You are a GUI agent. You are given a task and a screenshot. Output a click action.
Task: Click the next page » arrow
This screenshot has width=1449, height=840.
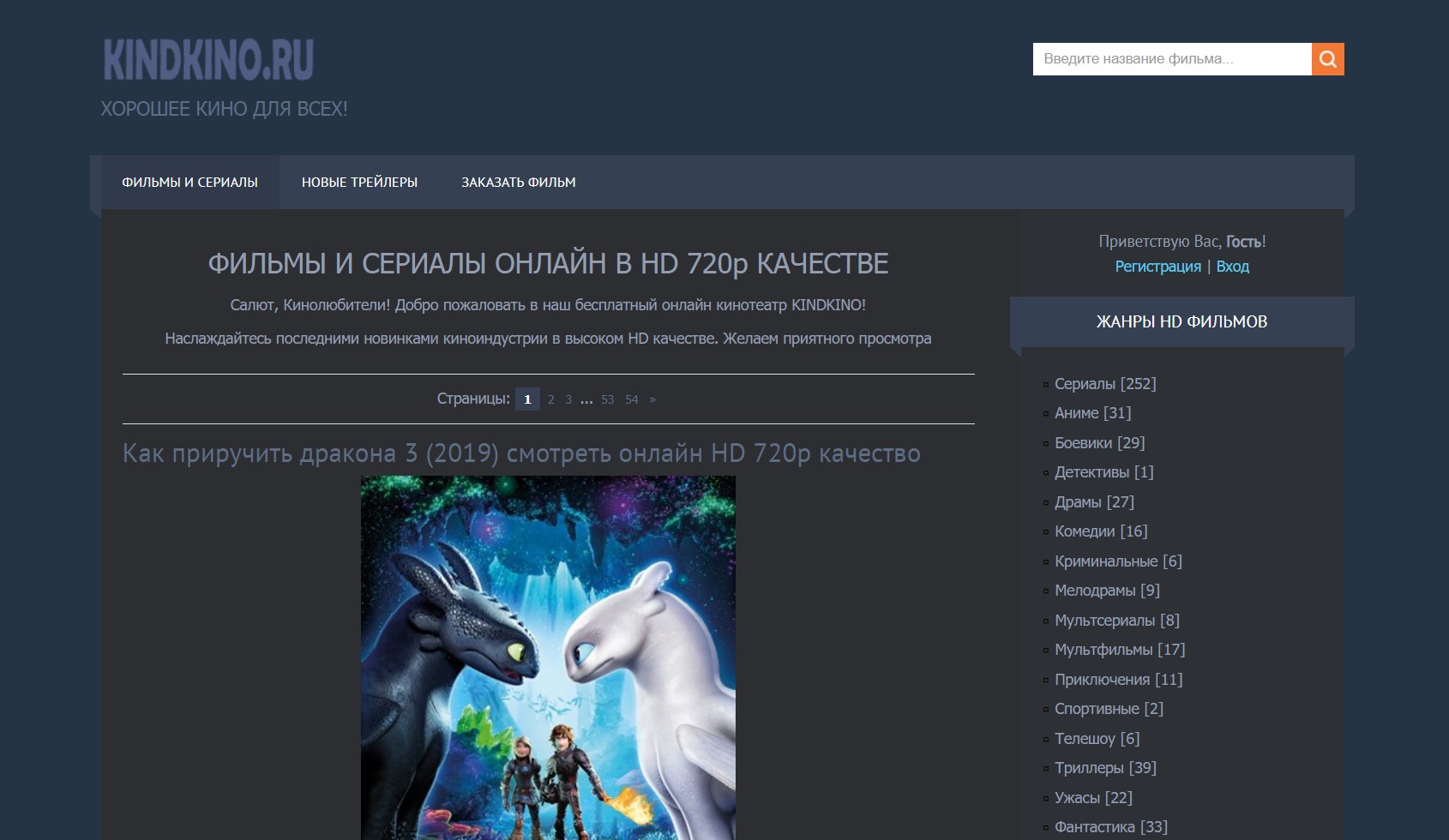pyautogui.click(x=652, y=399)
